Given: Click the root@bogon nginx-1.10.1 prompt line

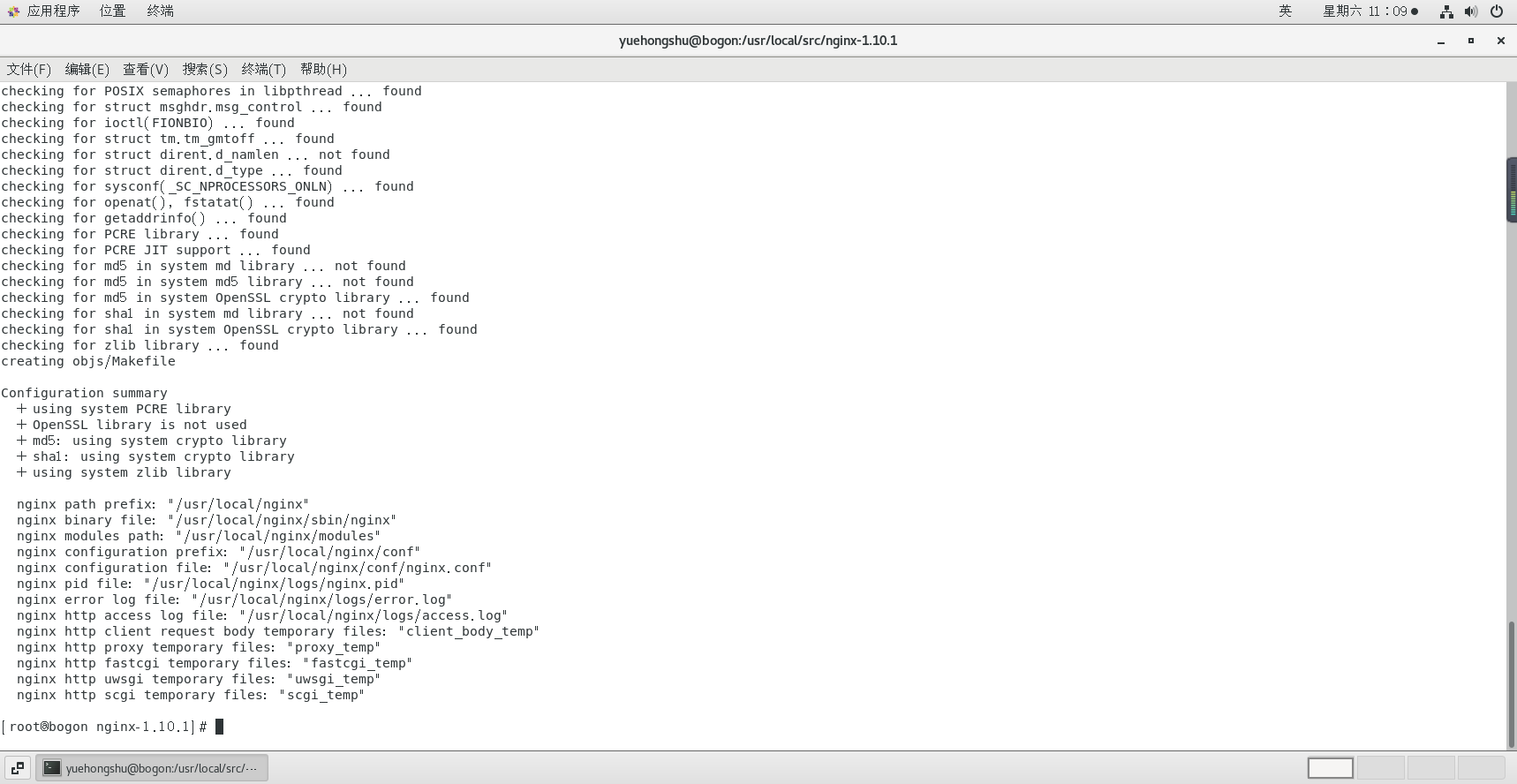Looking at the screenshot, I should point(112,727).
